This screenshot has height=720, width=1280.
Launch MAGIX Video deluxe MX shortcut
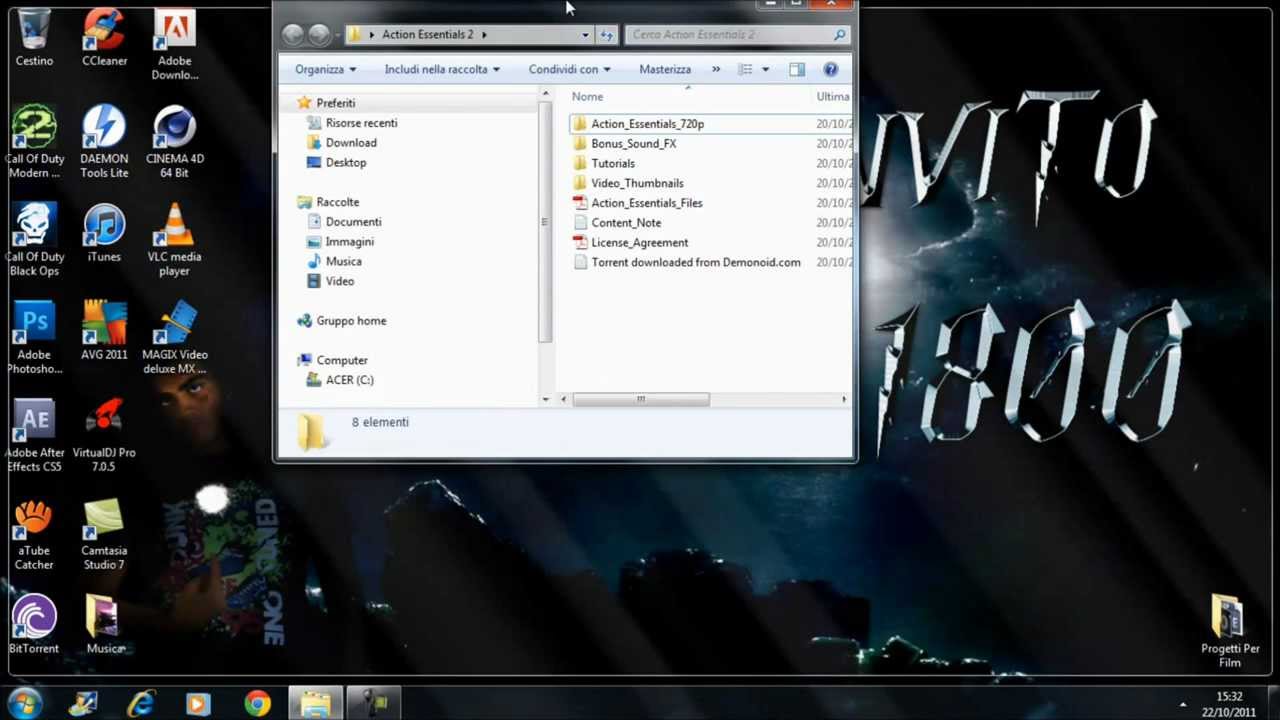pyautogui.click(x=174, y=338)
